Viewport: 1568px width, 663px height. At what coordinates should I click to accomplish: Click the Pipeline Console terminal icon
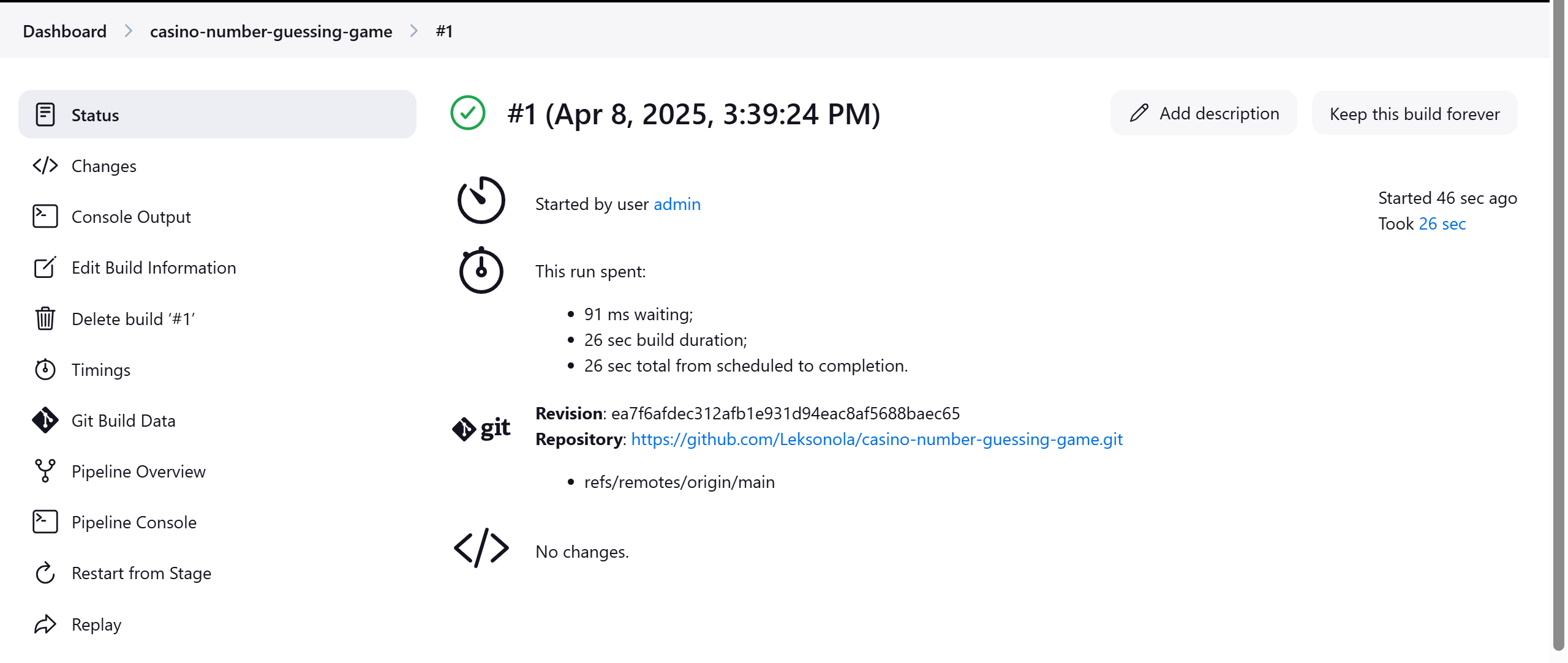point(45,522)
